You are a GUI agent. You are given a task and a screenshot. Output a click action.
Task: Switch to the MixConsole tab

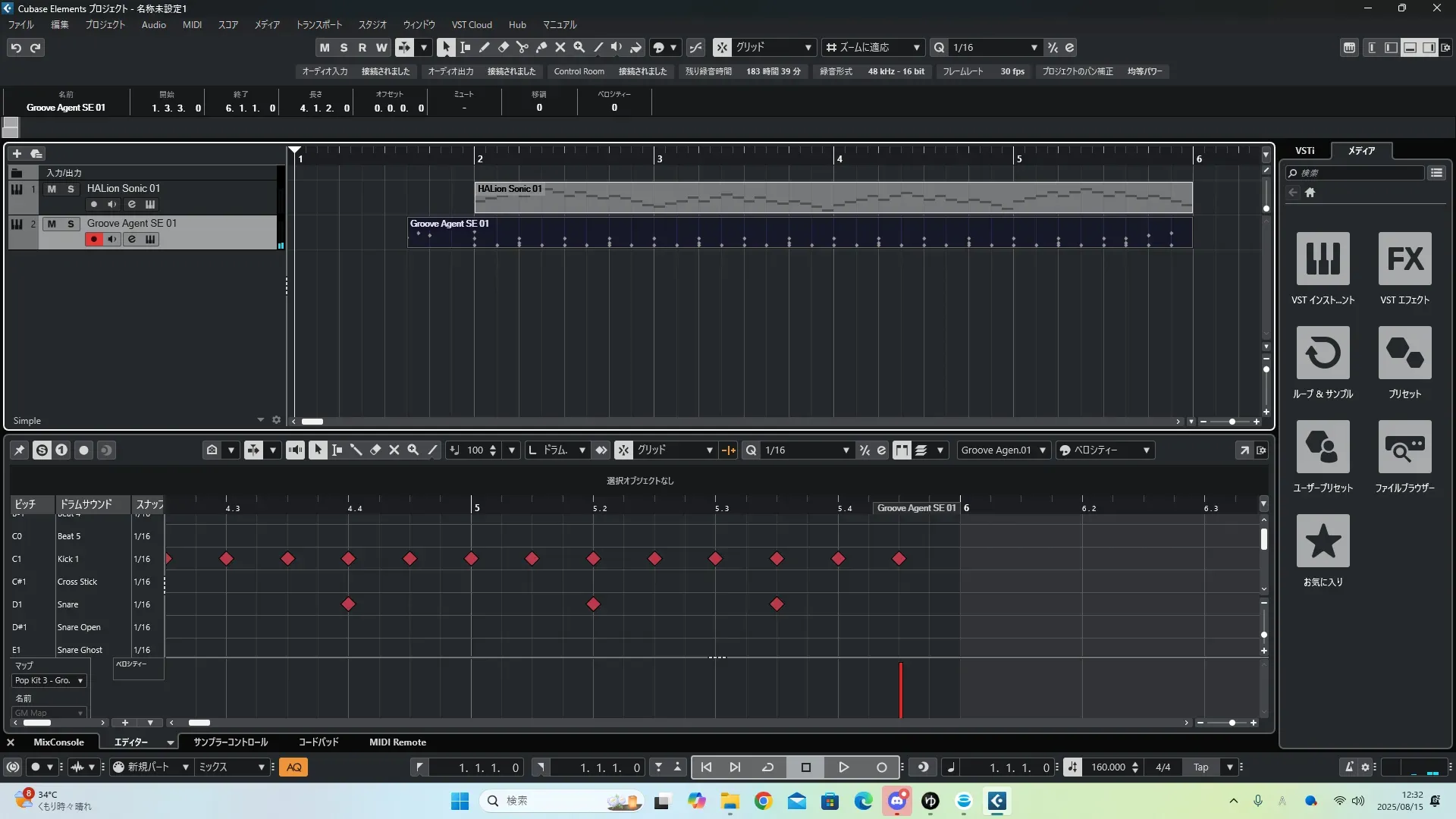(x=58, y=742)
